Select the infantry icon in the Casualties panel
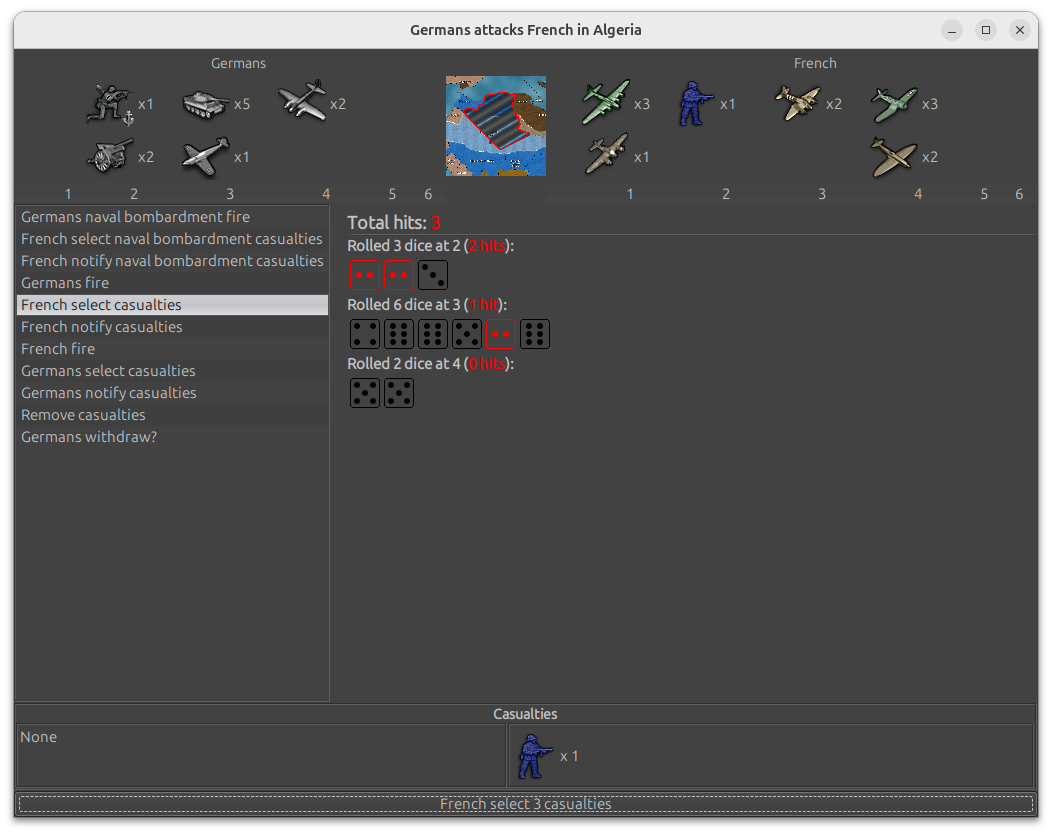1052x834 pixels. point(535,757)
